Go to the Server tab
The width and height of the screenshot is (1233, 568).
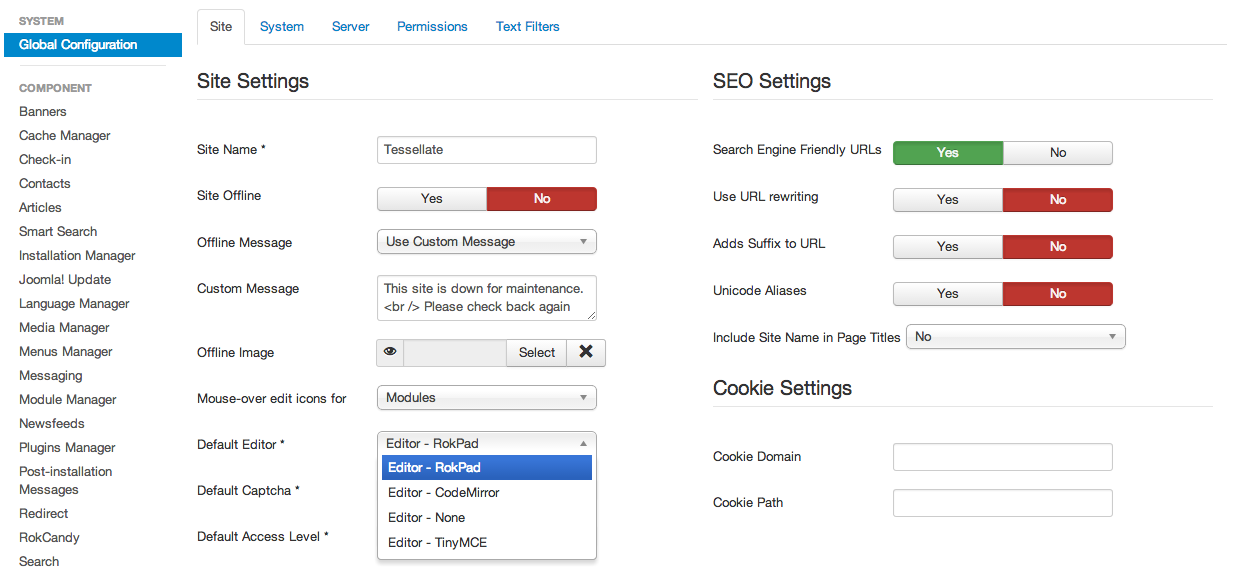350,27
